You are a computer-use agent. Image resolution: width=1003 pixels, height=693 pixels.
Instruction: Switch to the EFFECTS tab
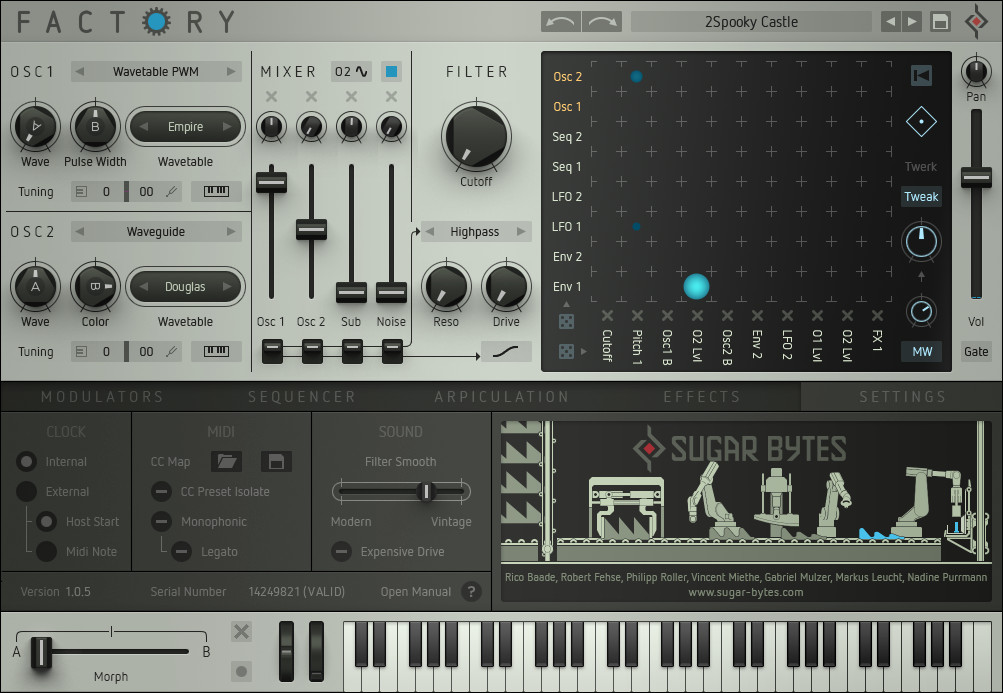coord(702,397)
